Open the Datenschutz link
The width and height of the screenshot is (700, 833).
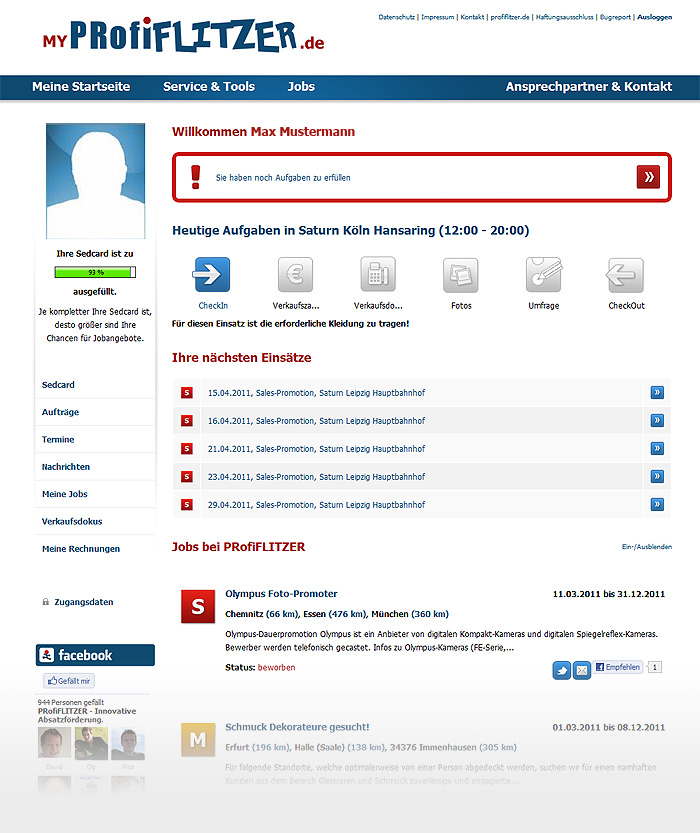[x=396, y=17]
